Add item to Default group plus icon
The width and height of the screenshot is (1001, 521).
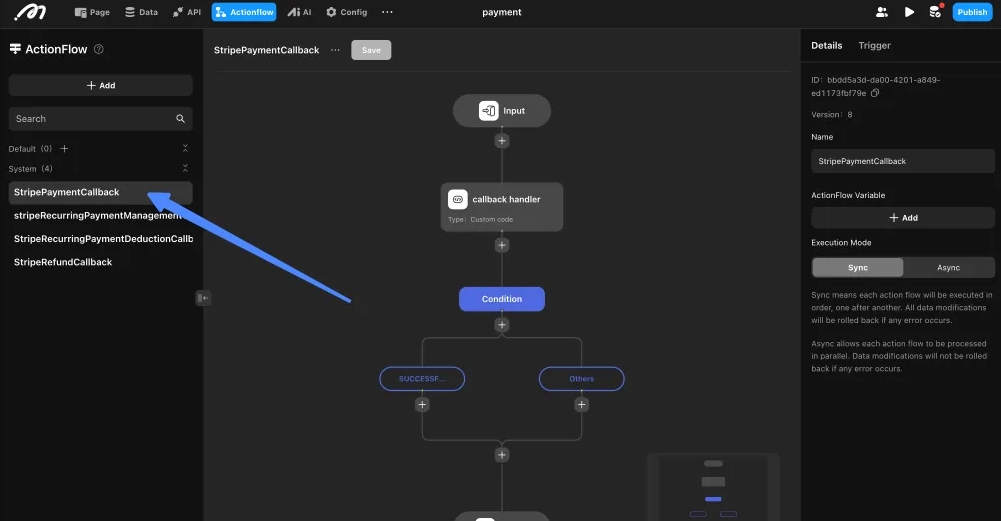tap(64, 149)
